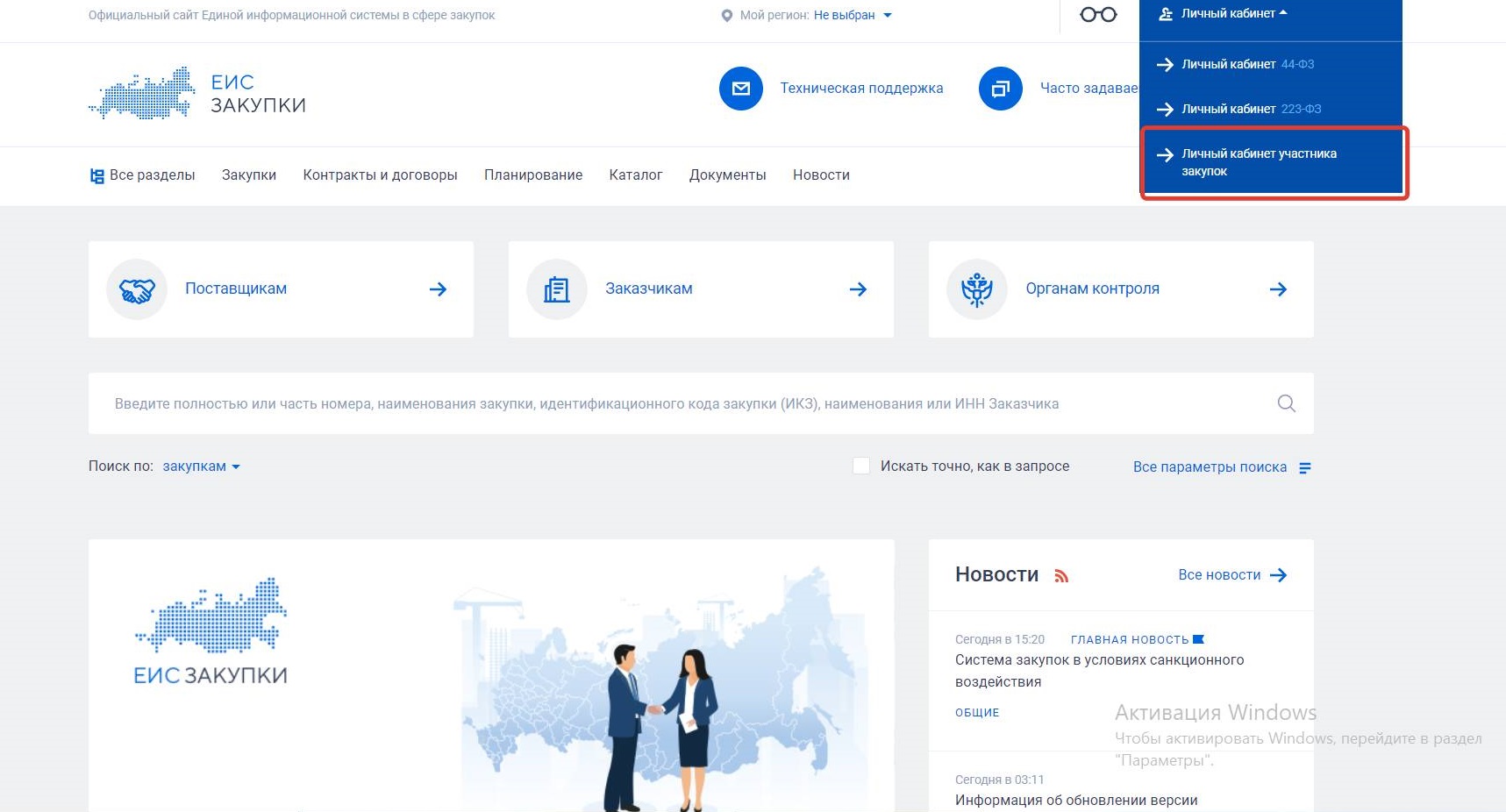Click the Сегодня в 03:11 timestamp

tap(1000, 780)
